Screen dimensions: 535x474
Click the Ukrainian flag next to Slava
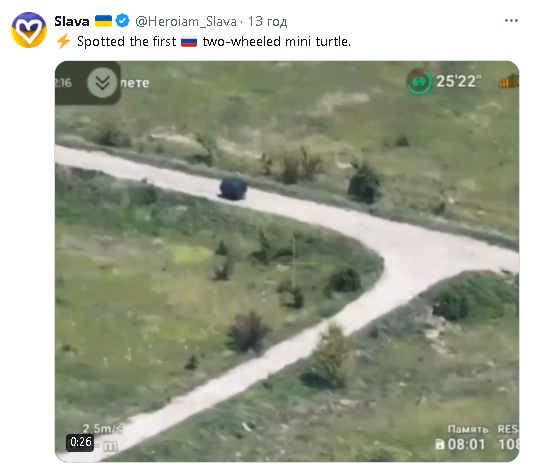(x=103, y=21)
